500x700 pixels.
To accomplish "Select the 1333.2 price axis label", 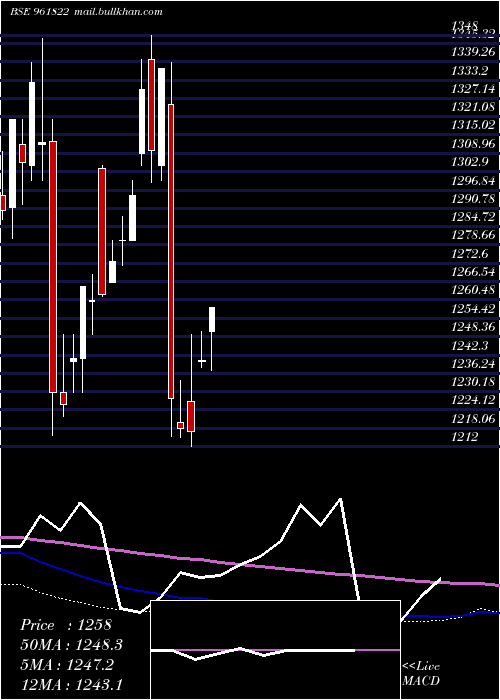I will pyautogui.click(x=470, y=71).
